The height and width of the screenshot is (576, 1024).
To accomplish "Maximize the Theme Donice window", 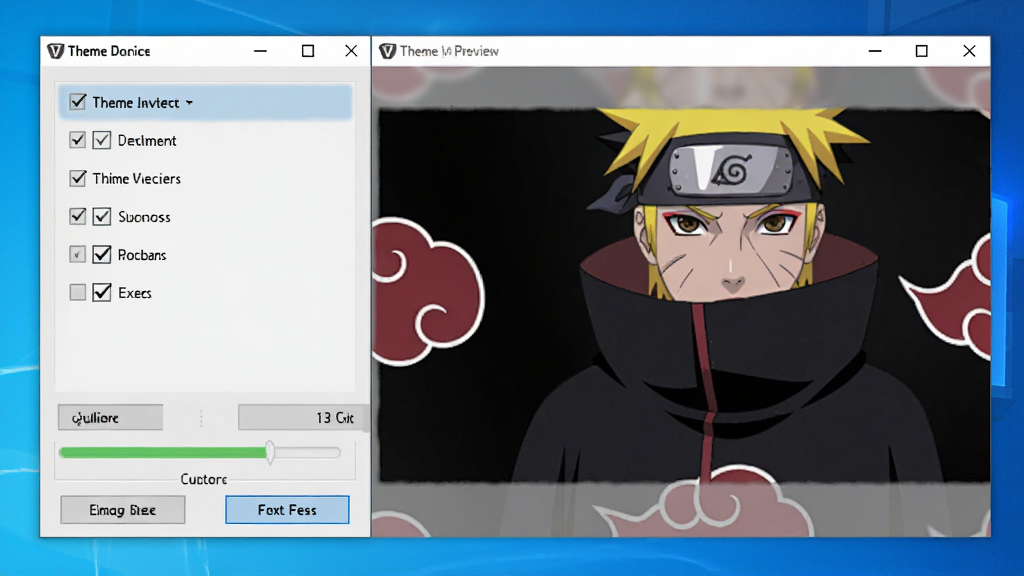I will pos(308,51).
